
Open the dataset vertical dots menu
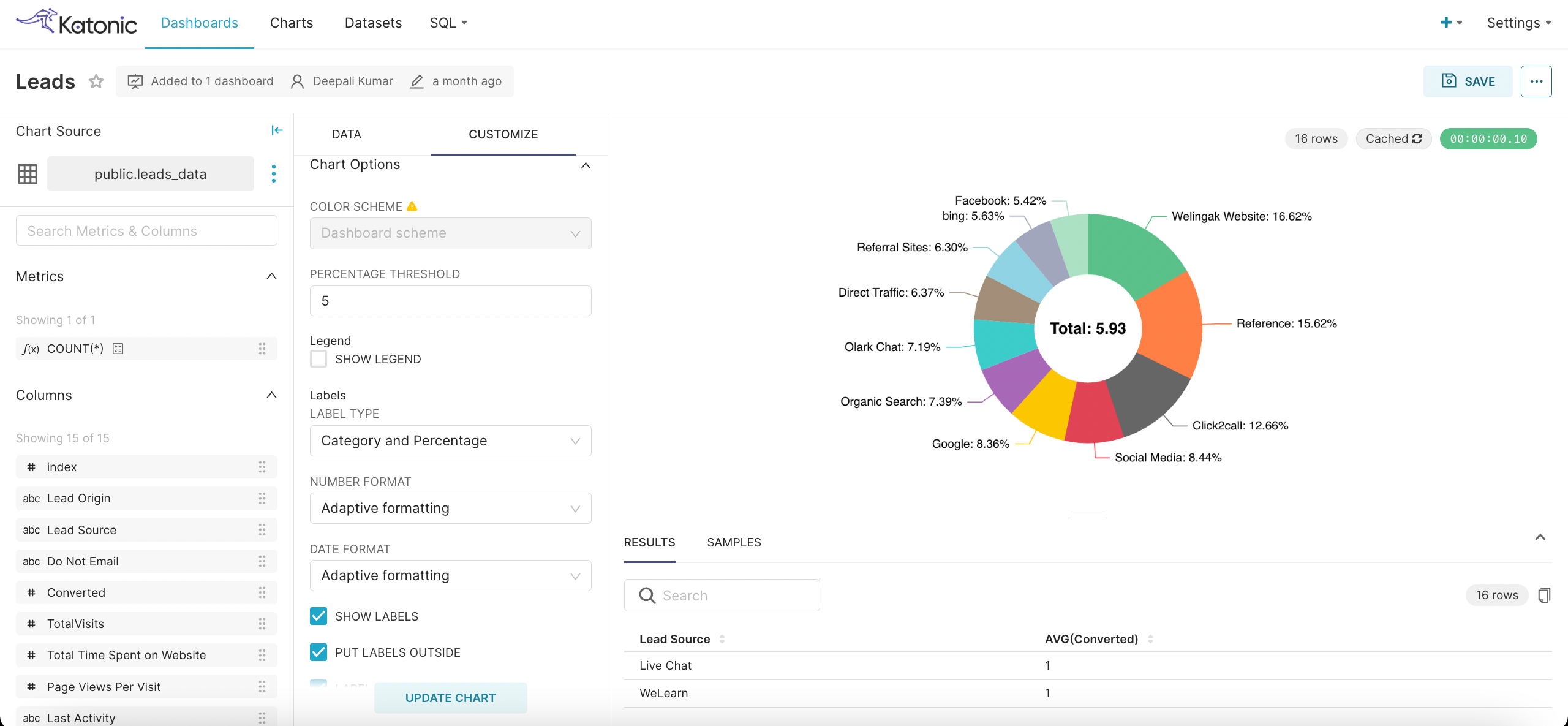[x=274, y=174]
